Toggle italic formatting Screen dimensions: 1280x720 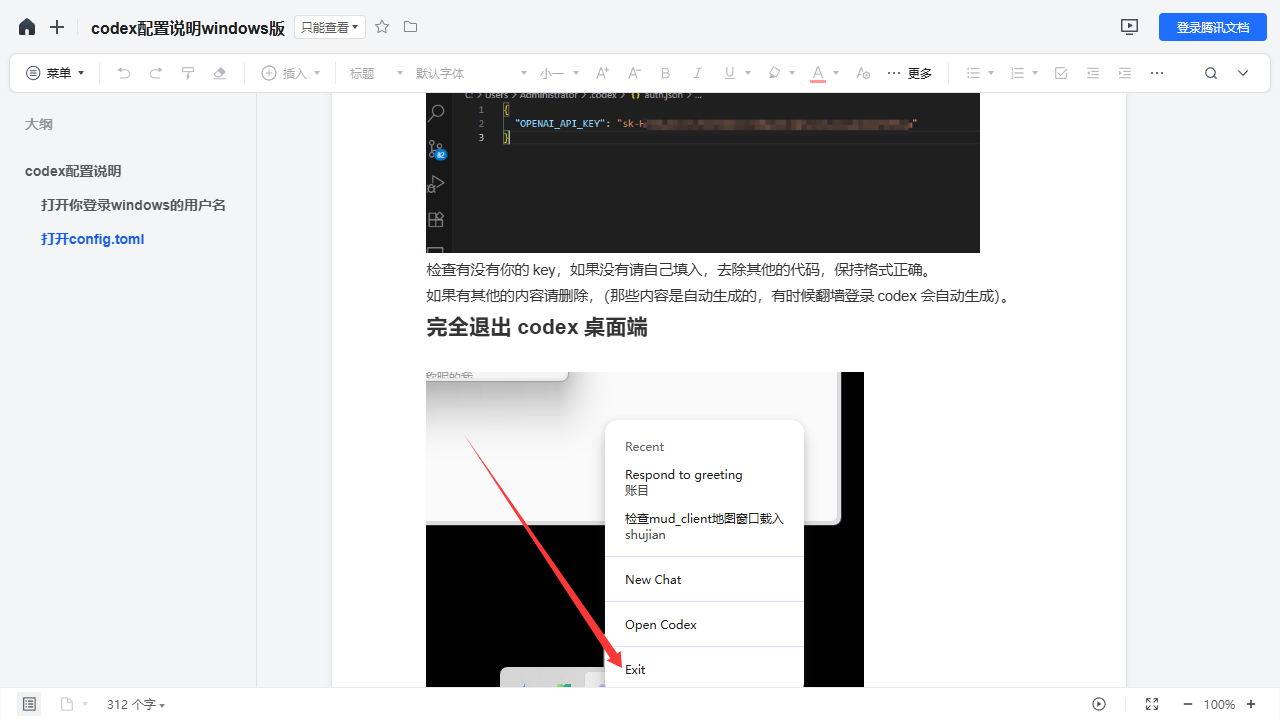[x=698, y=73]
